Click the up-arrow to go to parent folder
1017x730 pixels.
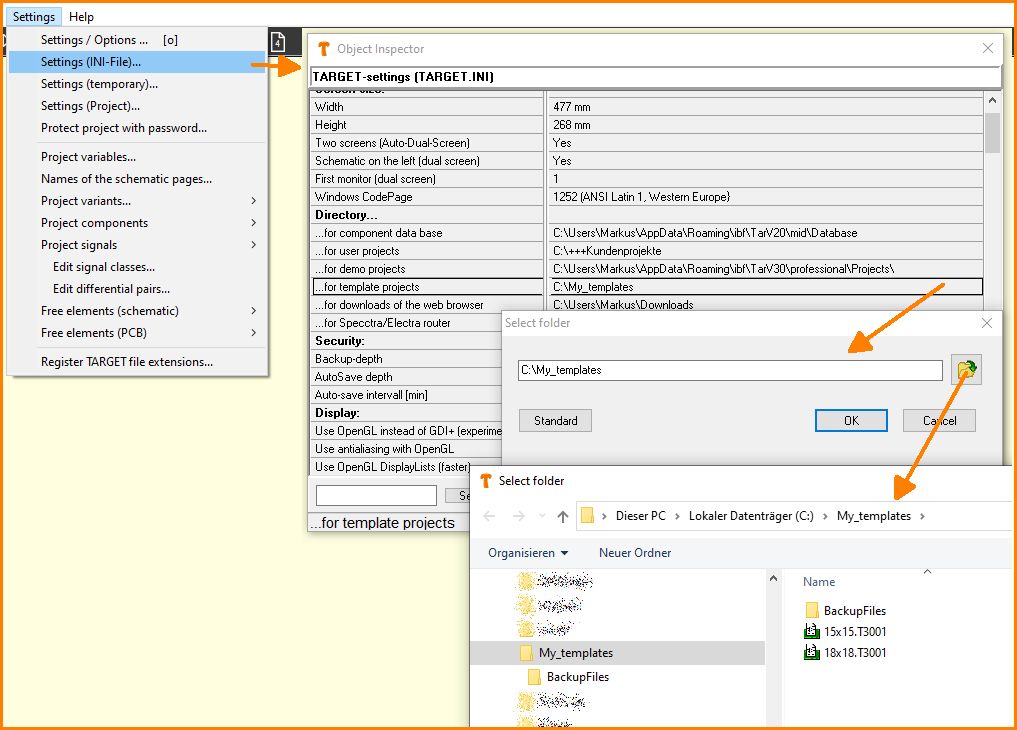click(563, 516)
